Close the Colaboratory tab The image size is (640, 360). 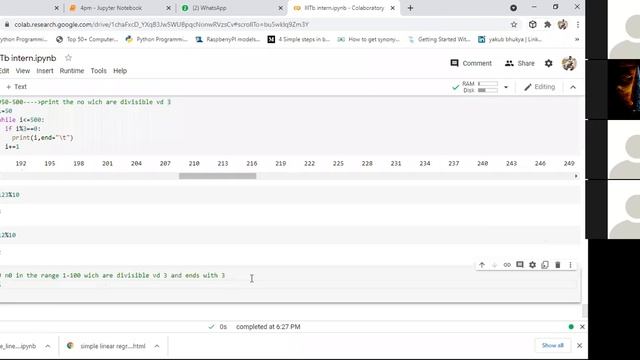393,8
